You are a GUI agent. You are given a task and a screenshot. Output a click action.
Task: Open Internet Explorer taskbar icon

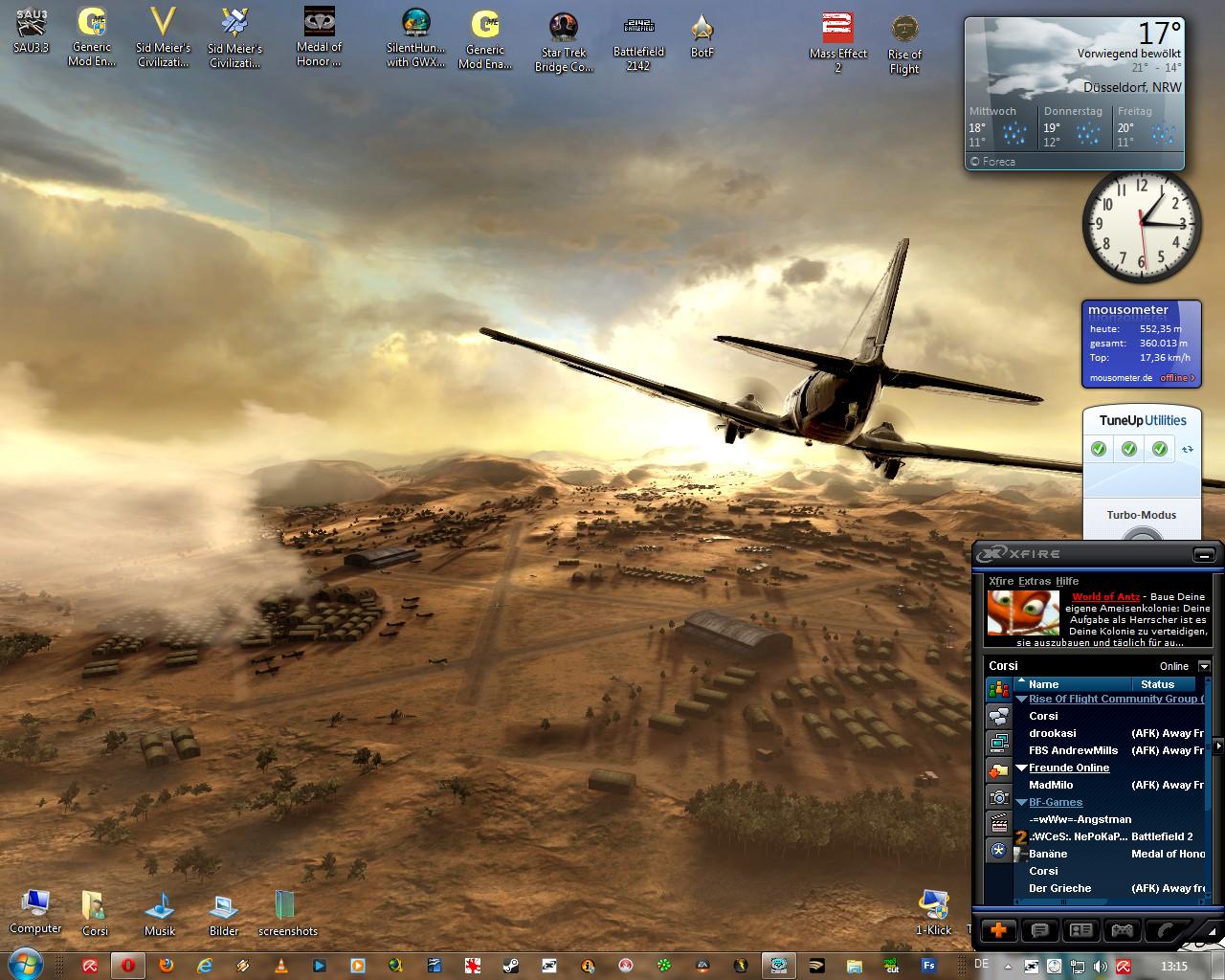205,966
